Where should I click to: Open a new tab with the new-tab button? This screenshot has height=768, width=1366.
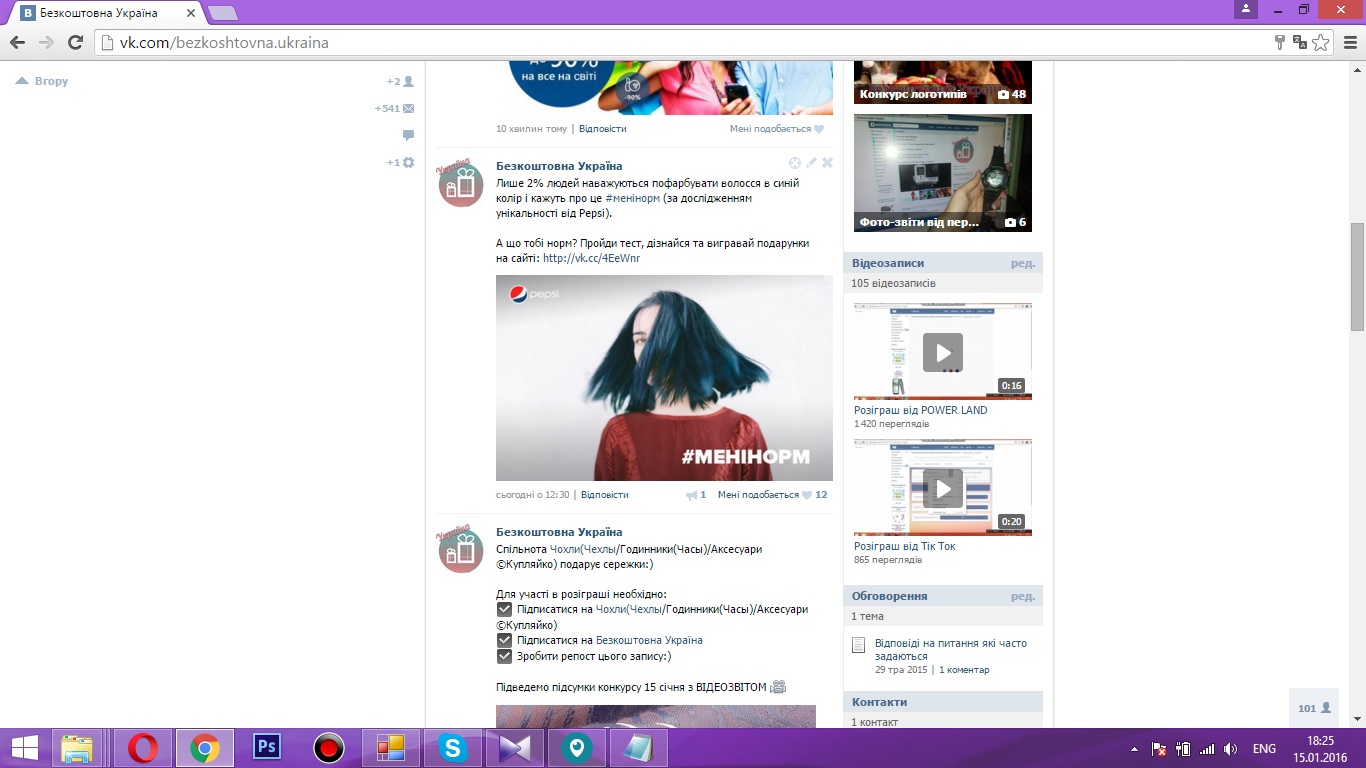(x=222, y=13)
